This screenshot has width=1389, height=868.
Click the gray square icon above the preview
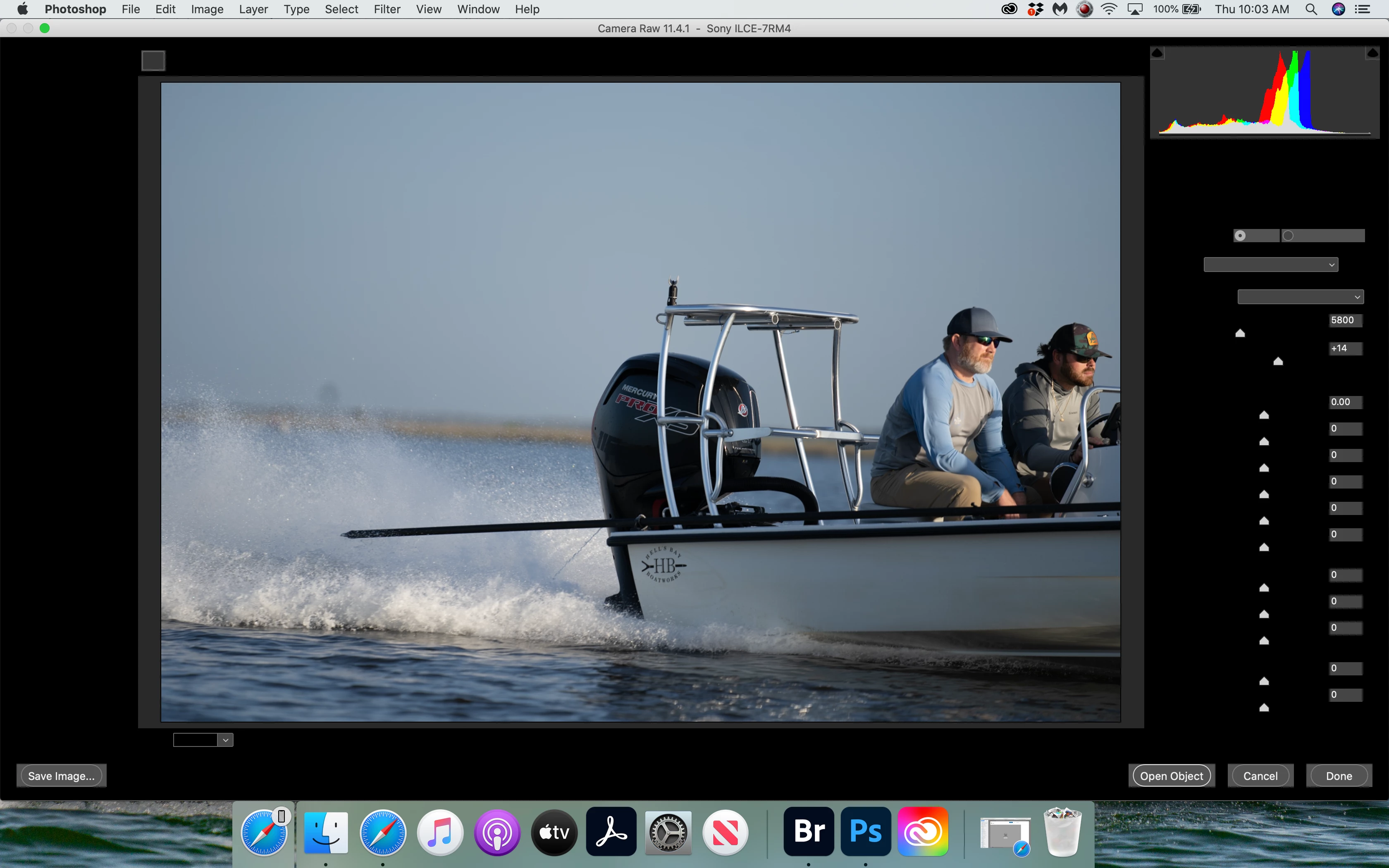(153, 60)
